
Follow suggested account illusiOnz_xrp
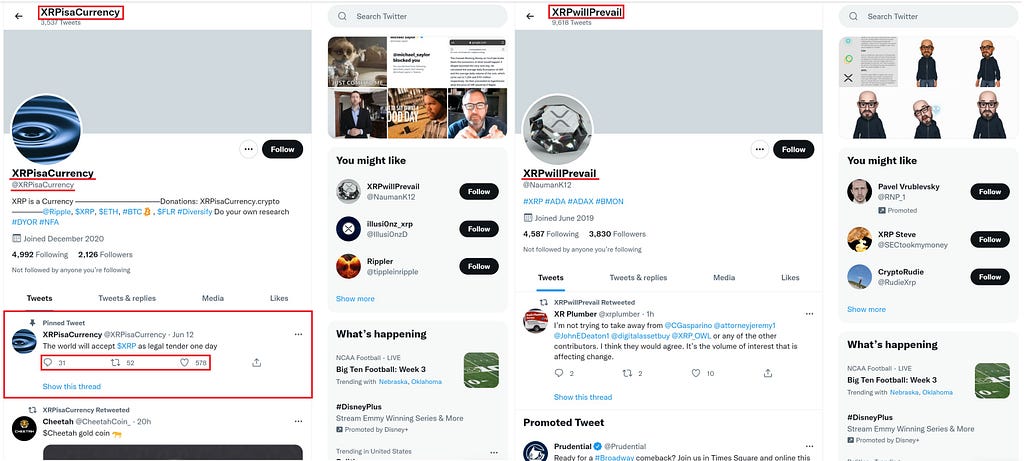click(x=479, y=229)
